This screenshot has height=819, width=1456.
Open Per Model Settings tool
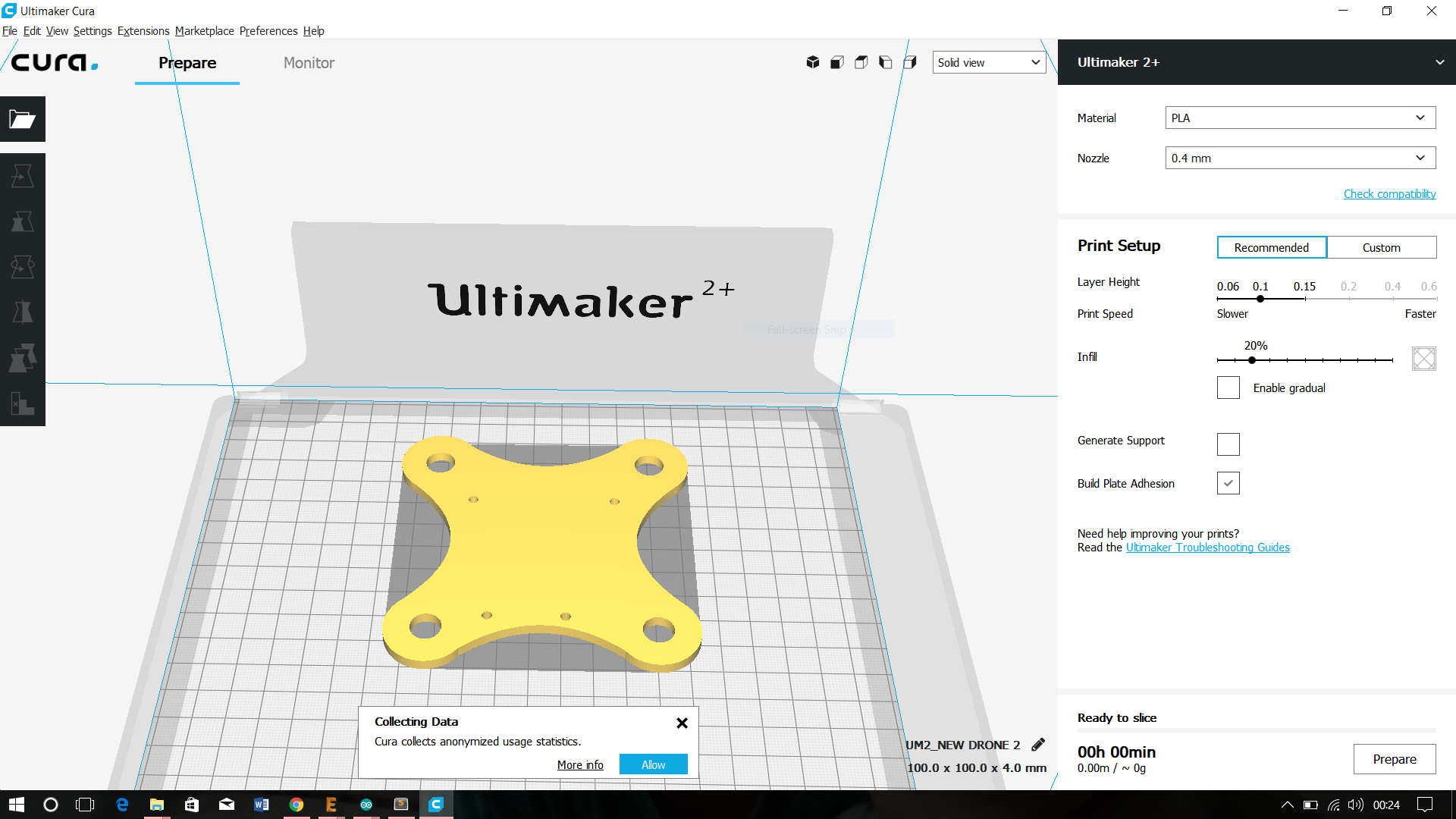(x=22, y=358)
